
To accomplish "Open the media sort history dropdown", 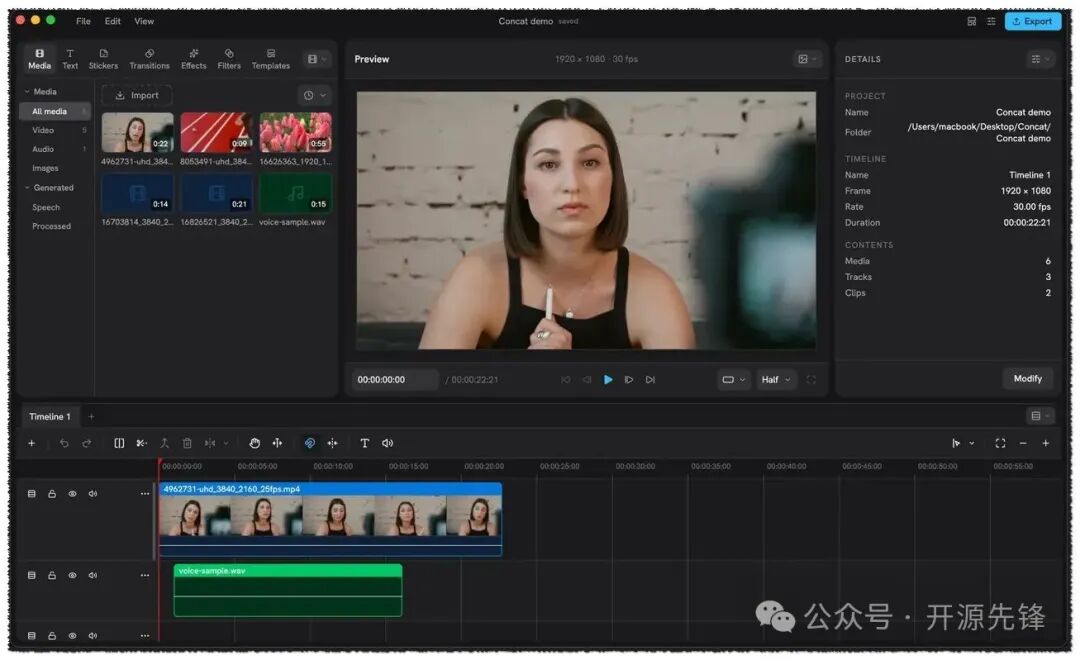I will 315,95.
